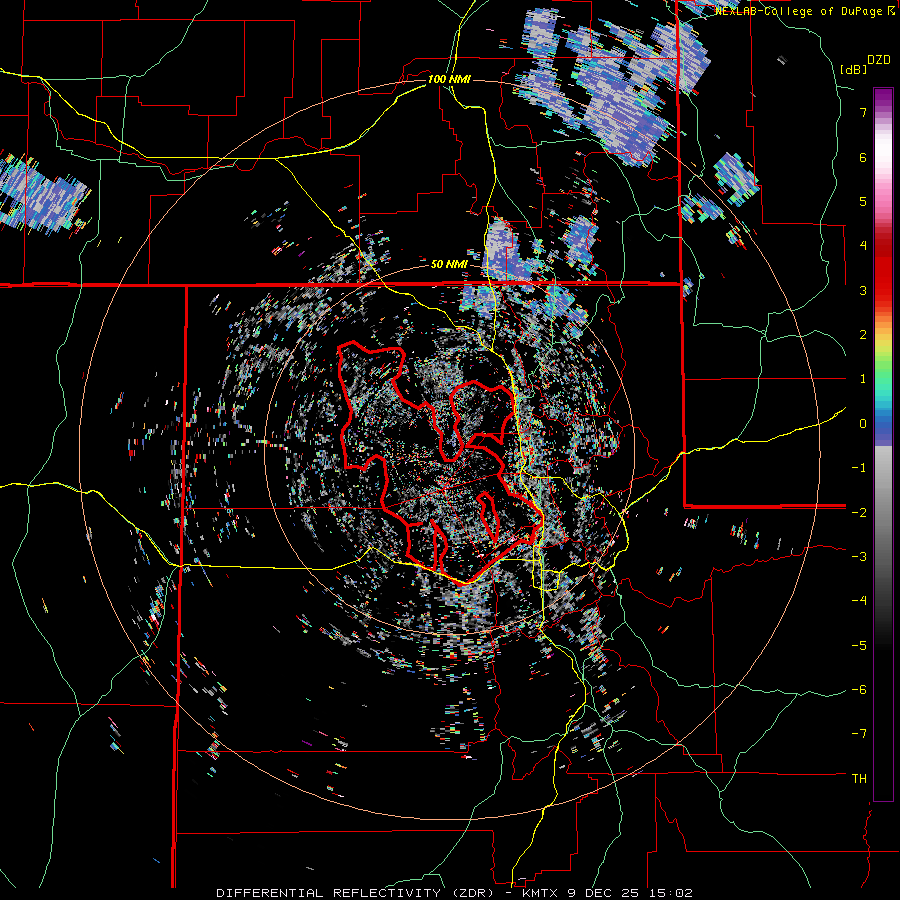Select the -6 value on the dB scale
This screenshot has height=900, width=900.
click(x=859, y=690)
